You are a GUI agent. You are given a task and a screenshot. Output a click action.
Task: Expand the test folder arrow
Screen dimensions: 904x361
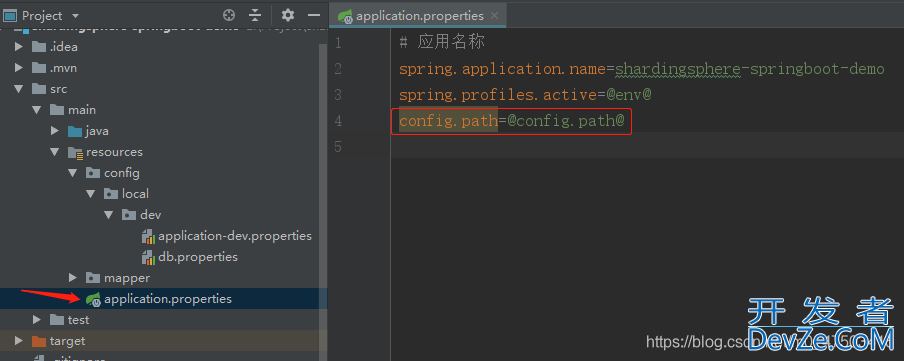point(37,319)
